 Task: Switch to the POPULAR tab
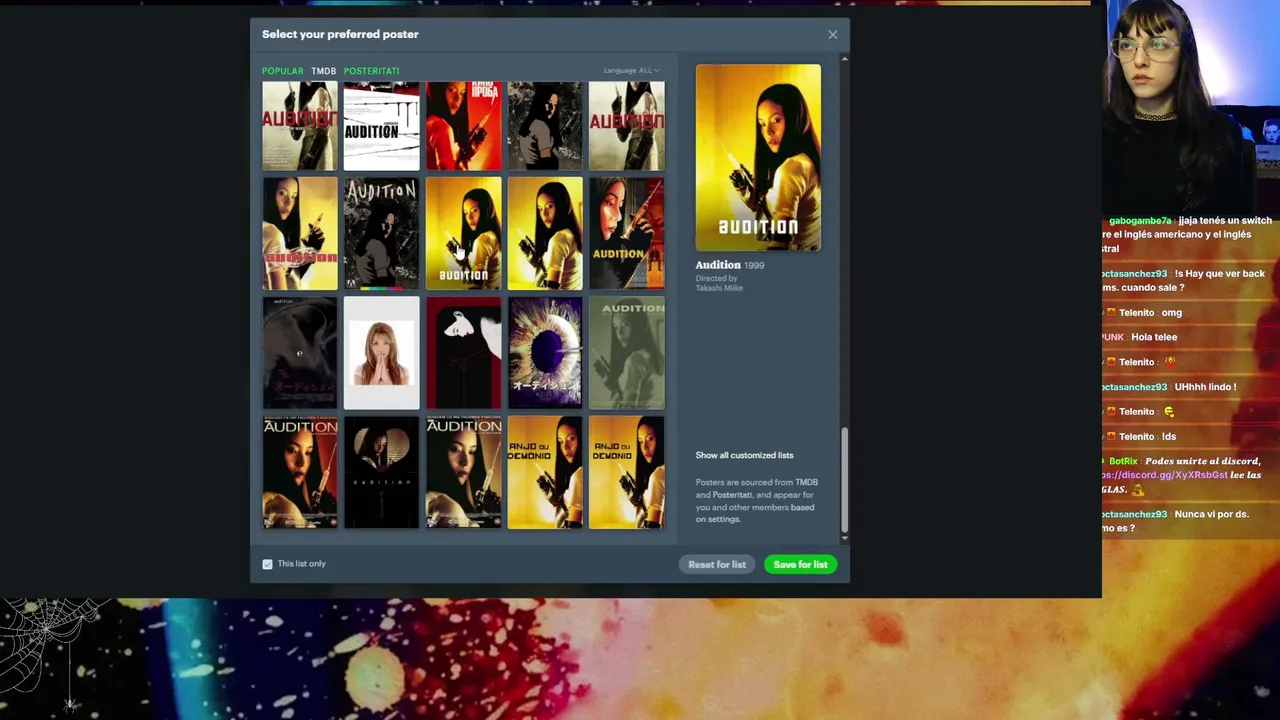coord(282,71)
